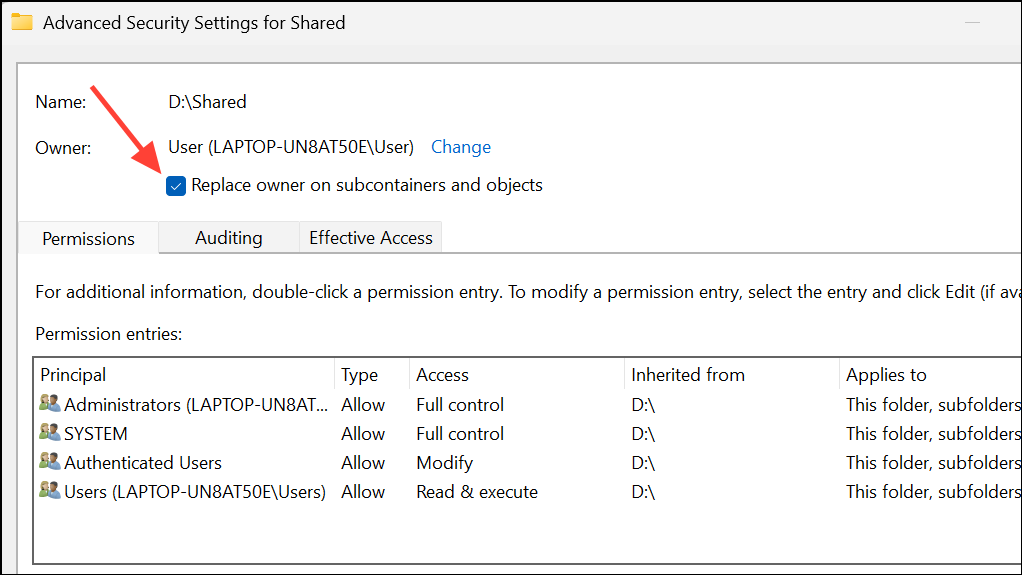The image size is (1022, 575).
Task: Uncheck Replace owner on subcontainers and objects
Action: [177, 185]
